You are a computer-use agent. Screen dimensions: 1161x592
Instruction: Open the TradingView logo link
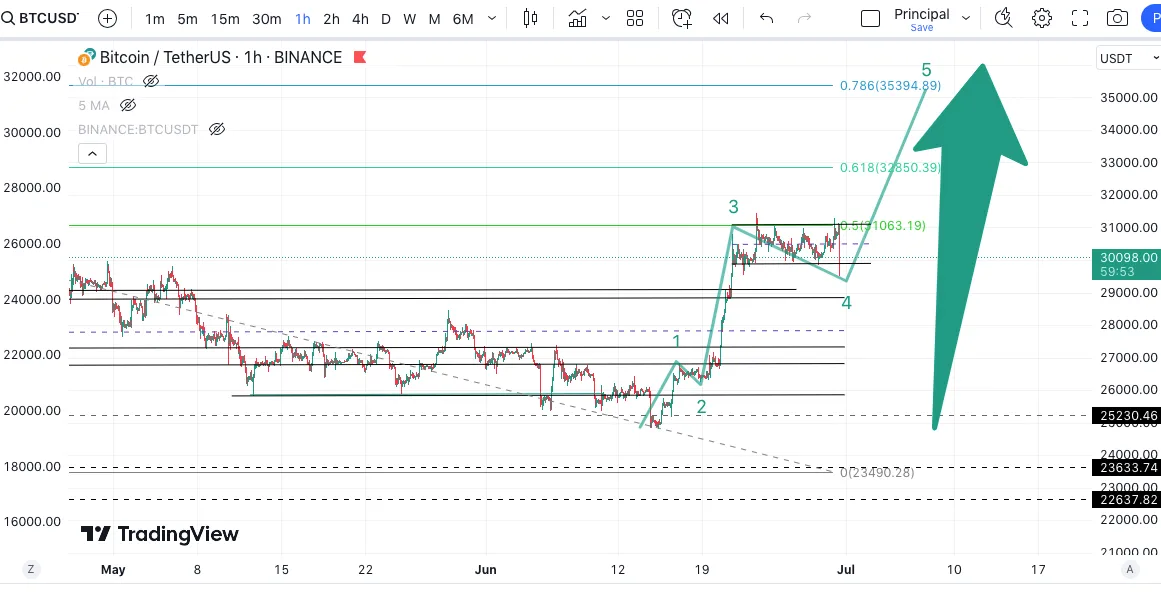tap(159, 534)
